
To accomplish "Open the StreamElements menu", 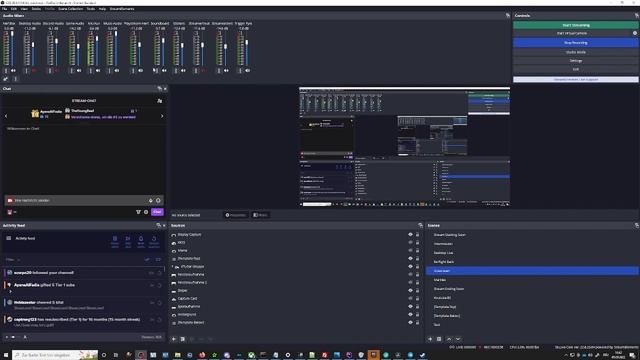I will click(122, 9).
